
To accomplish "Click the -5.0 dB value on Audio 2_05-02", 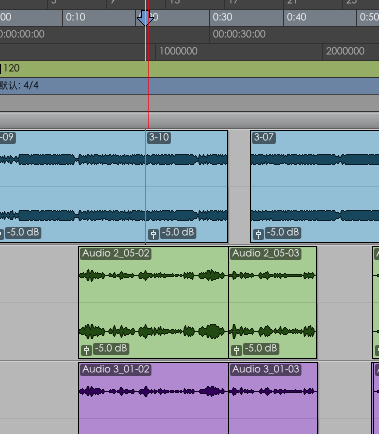I will tap(111, 348).
